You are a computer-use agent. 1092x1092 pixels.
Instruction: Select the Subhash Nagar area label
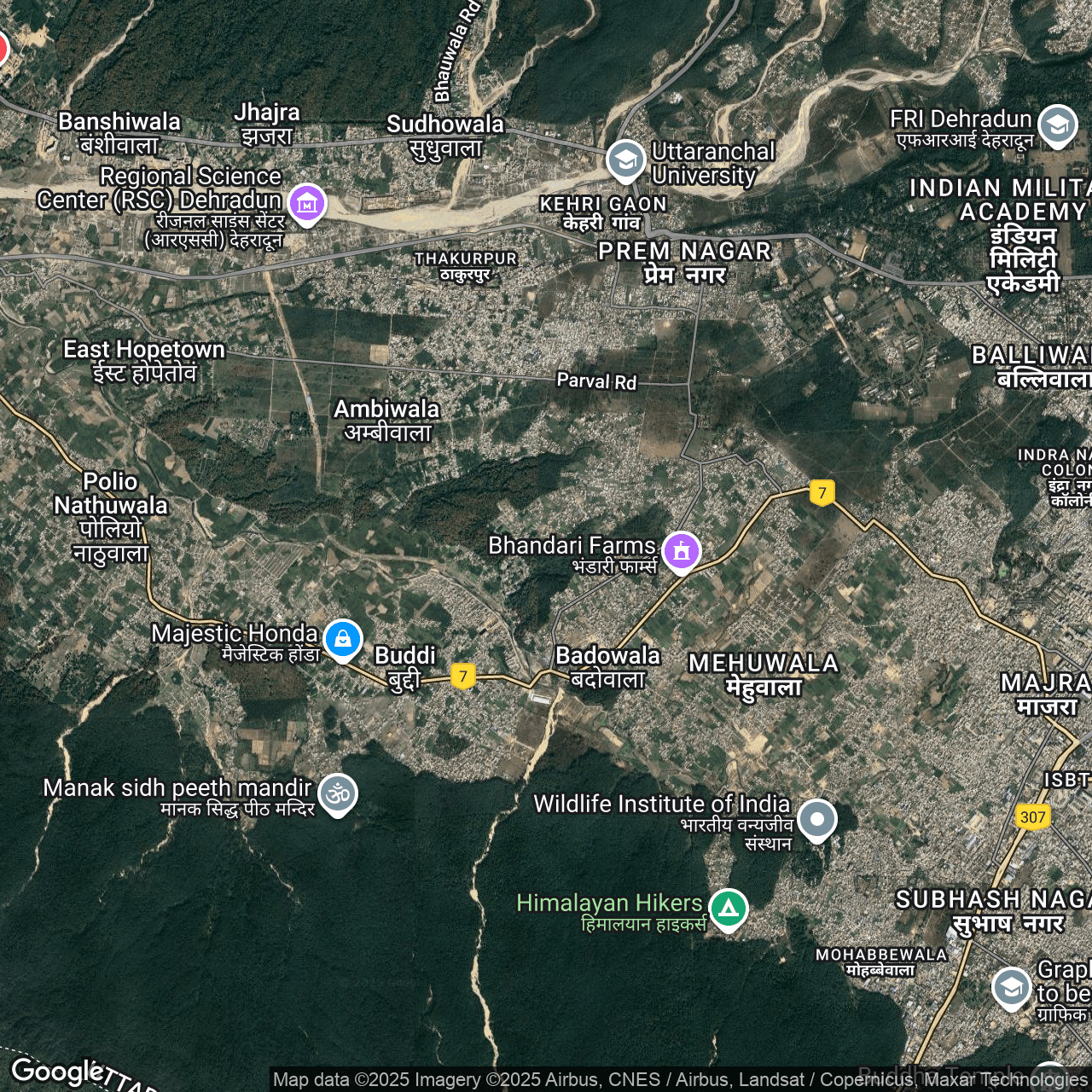point(990,910)
